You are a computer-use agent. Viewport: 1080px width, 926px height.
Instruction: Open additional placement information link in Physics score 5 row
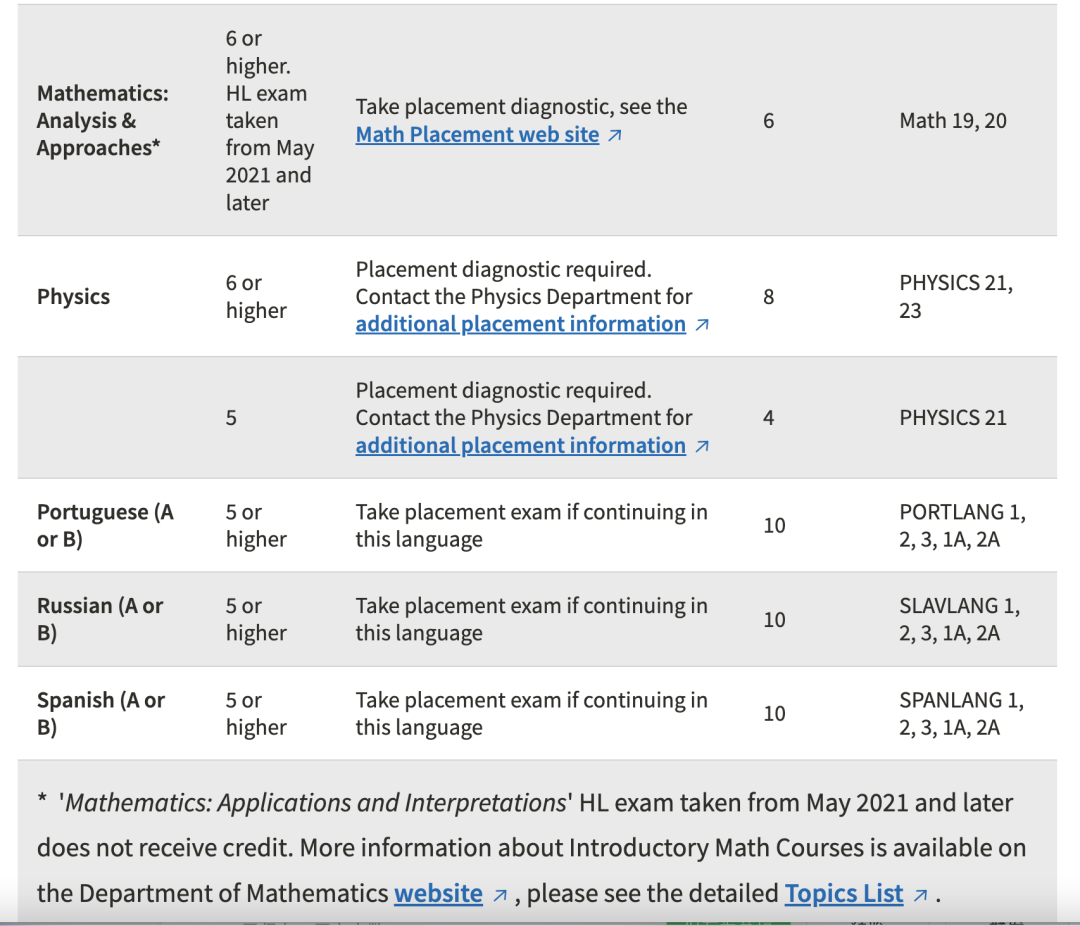[x=521, y=445]
